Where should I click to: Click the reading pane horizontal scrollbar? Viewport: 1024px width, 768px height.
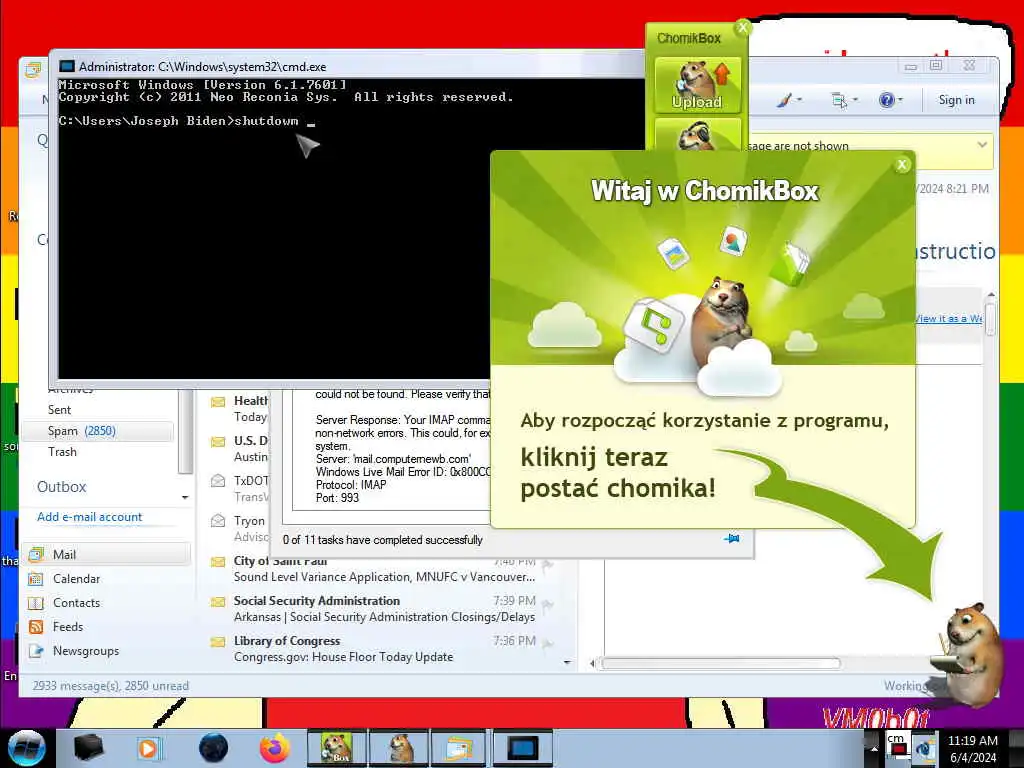[x=720, y=664]
